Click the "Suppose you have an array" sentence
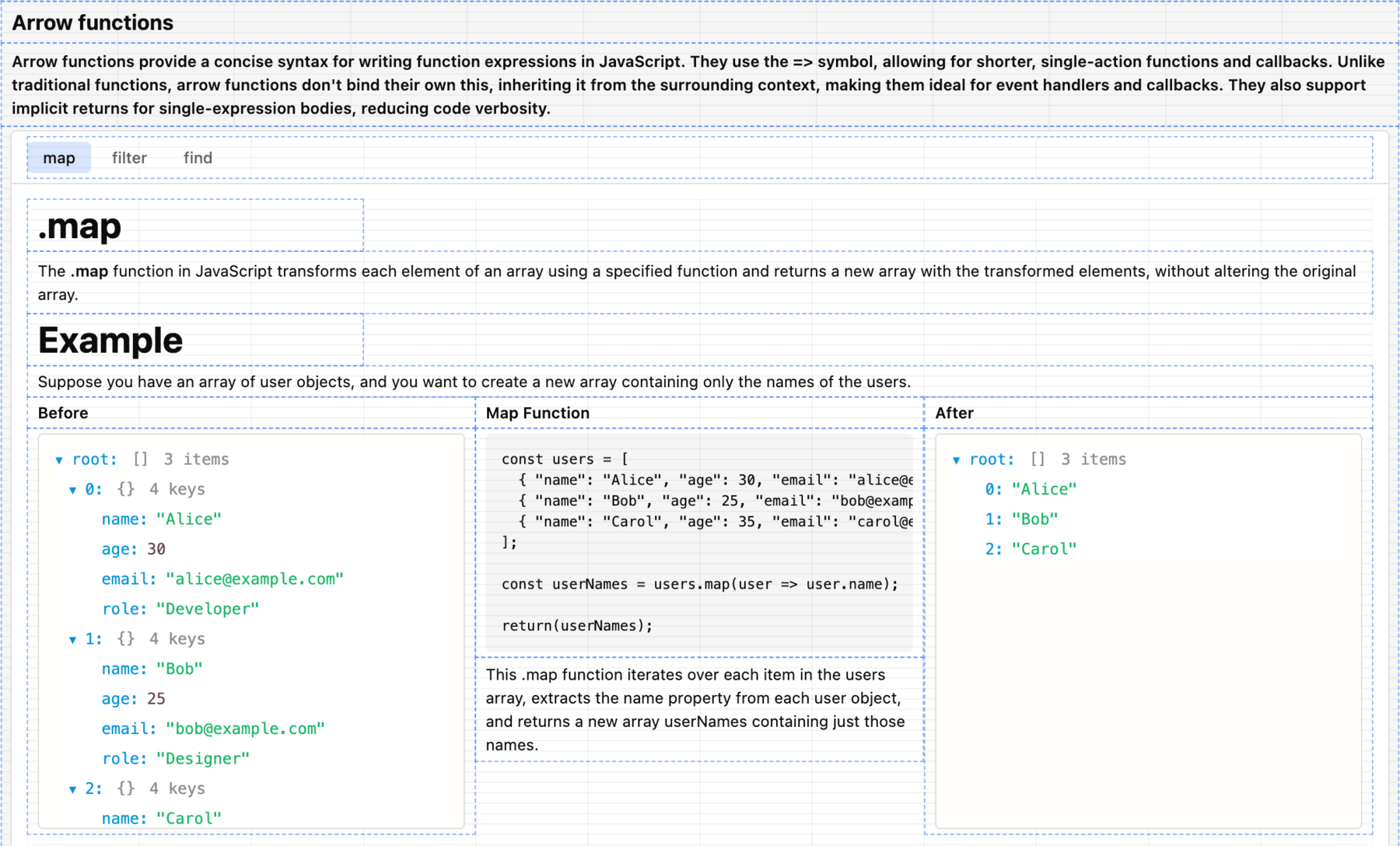Screen dimensions: 1400x846 474,382
